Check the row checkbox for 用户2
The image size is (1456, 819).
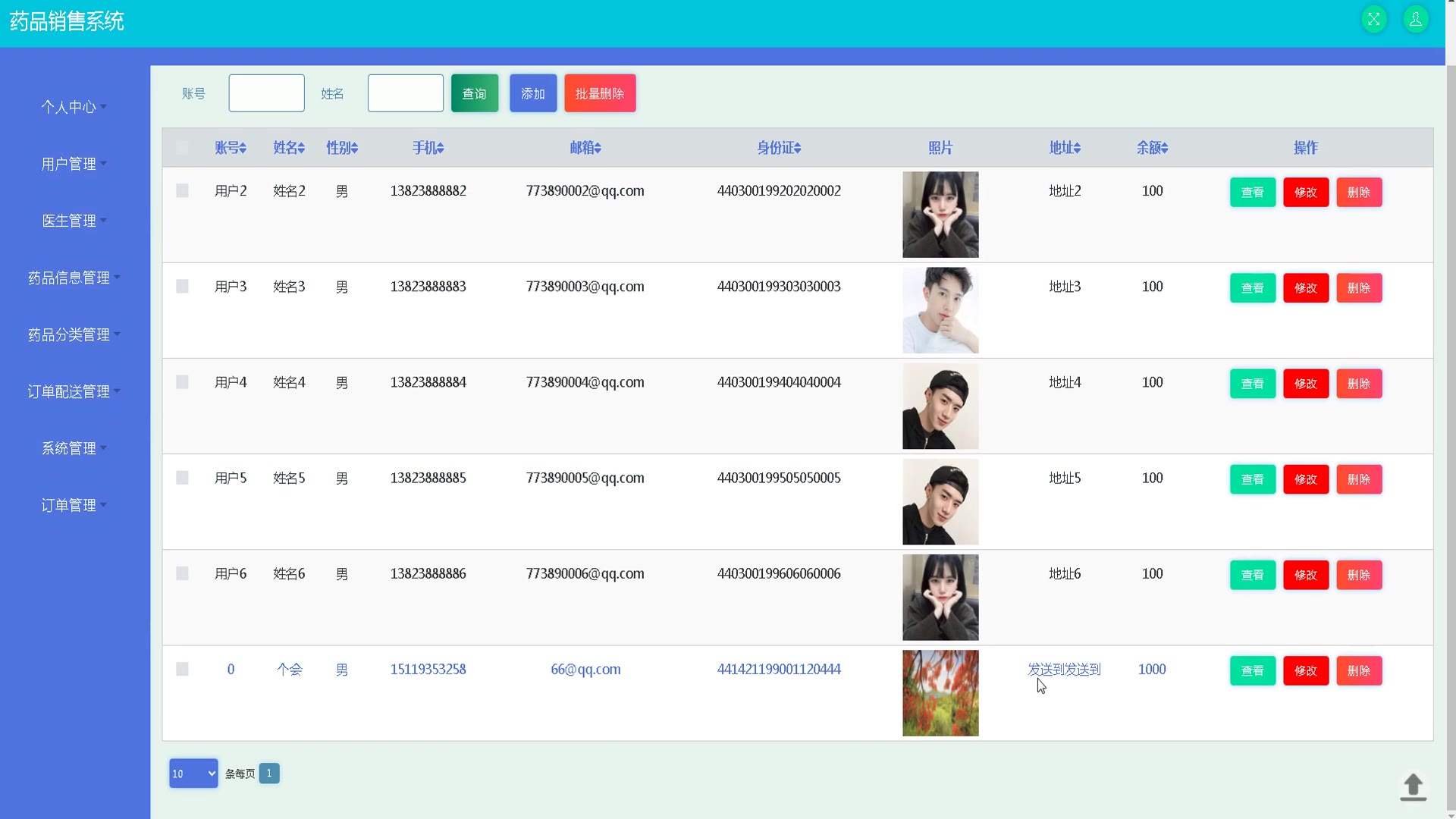(x=182, y=191)
